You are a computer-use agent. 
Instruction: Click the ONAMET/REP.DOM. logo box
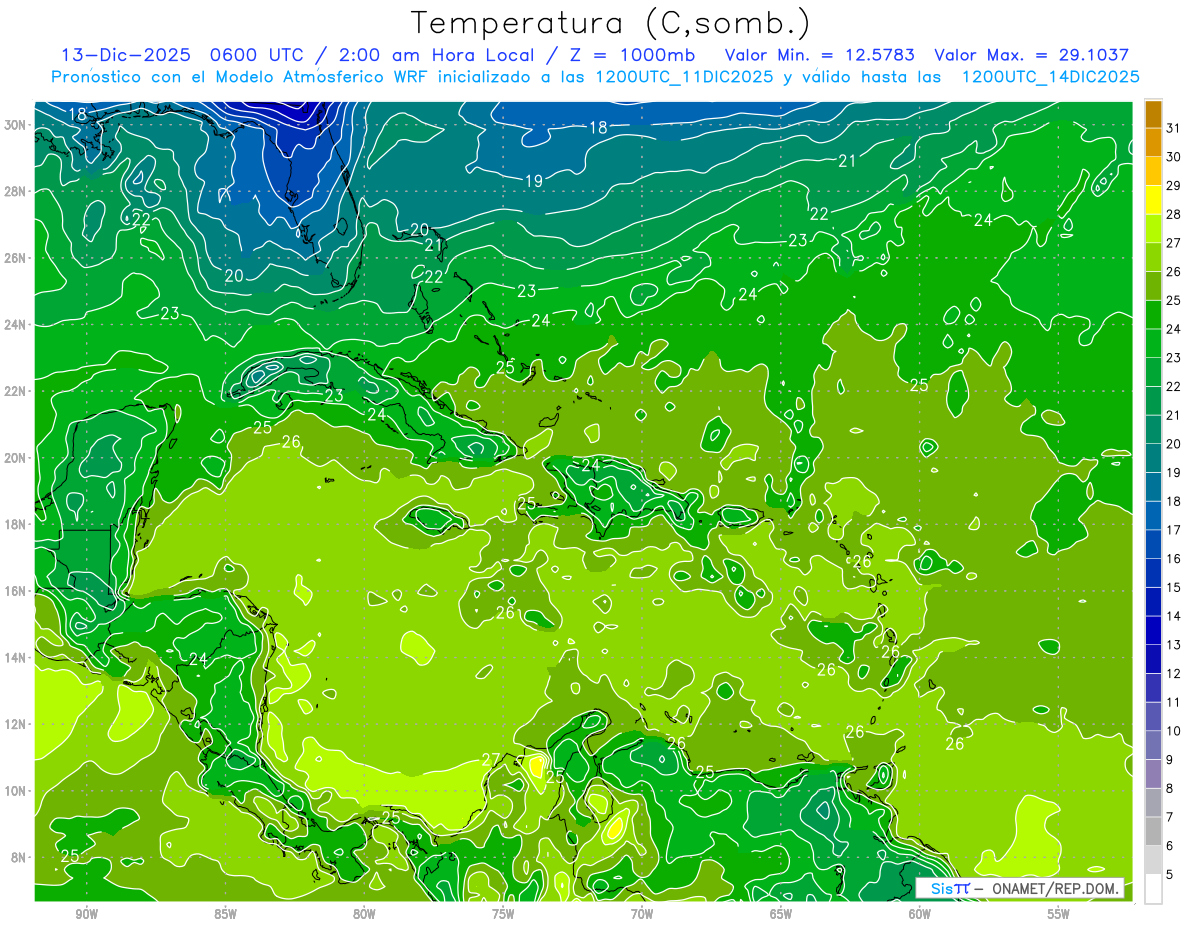tap(1020, 888)
